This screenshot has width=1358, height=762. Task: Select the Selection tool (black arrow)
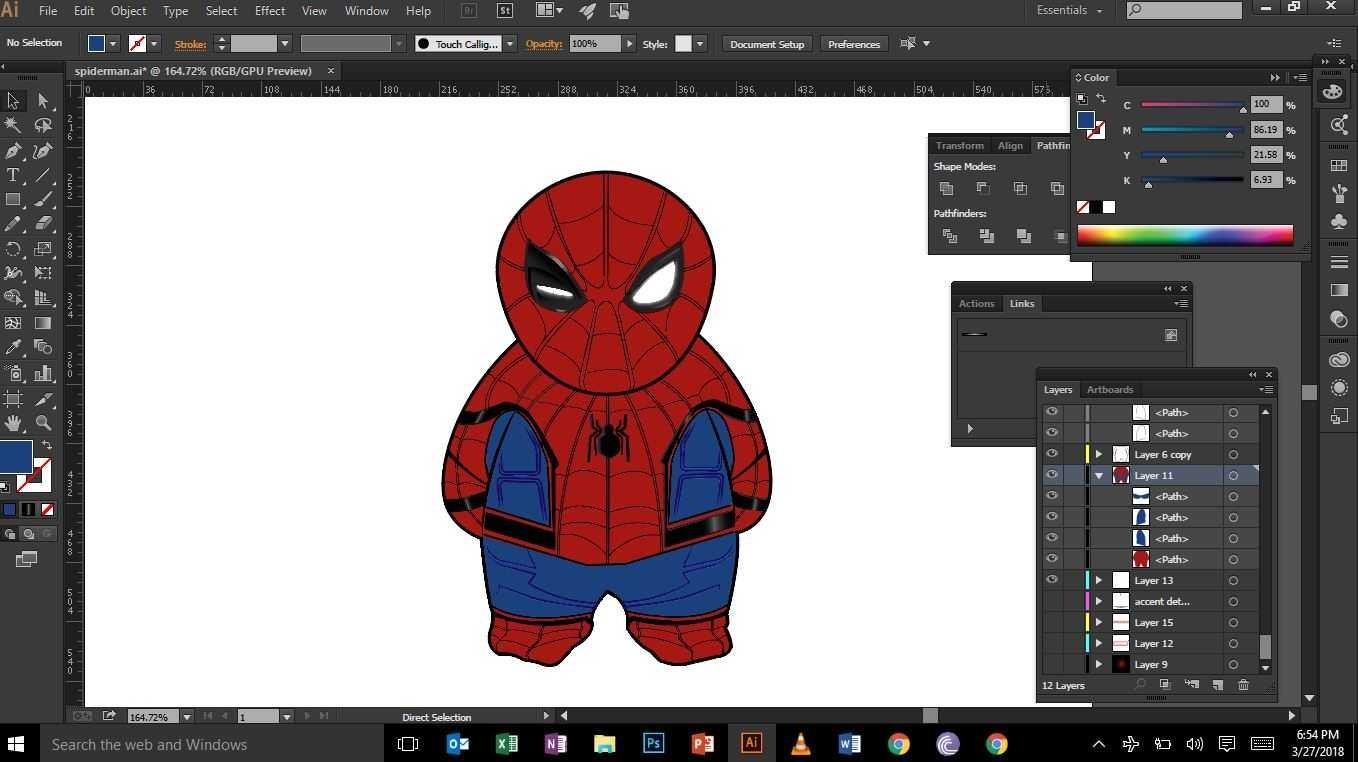click(13, 100)
